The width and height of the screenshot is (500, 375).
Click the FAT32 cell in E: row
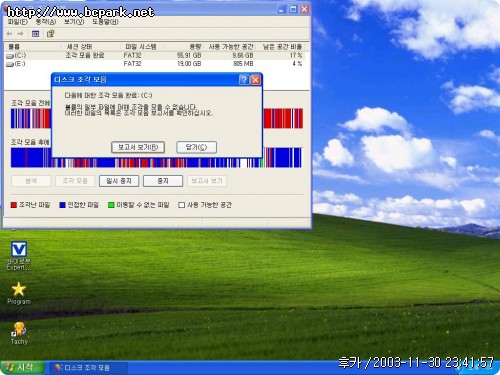tap(132, 64)
